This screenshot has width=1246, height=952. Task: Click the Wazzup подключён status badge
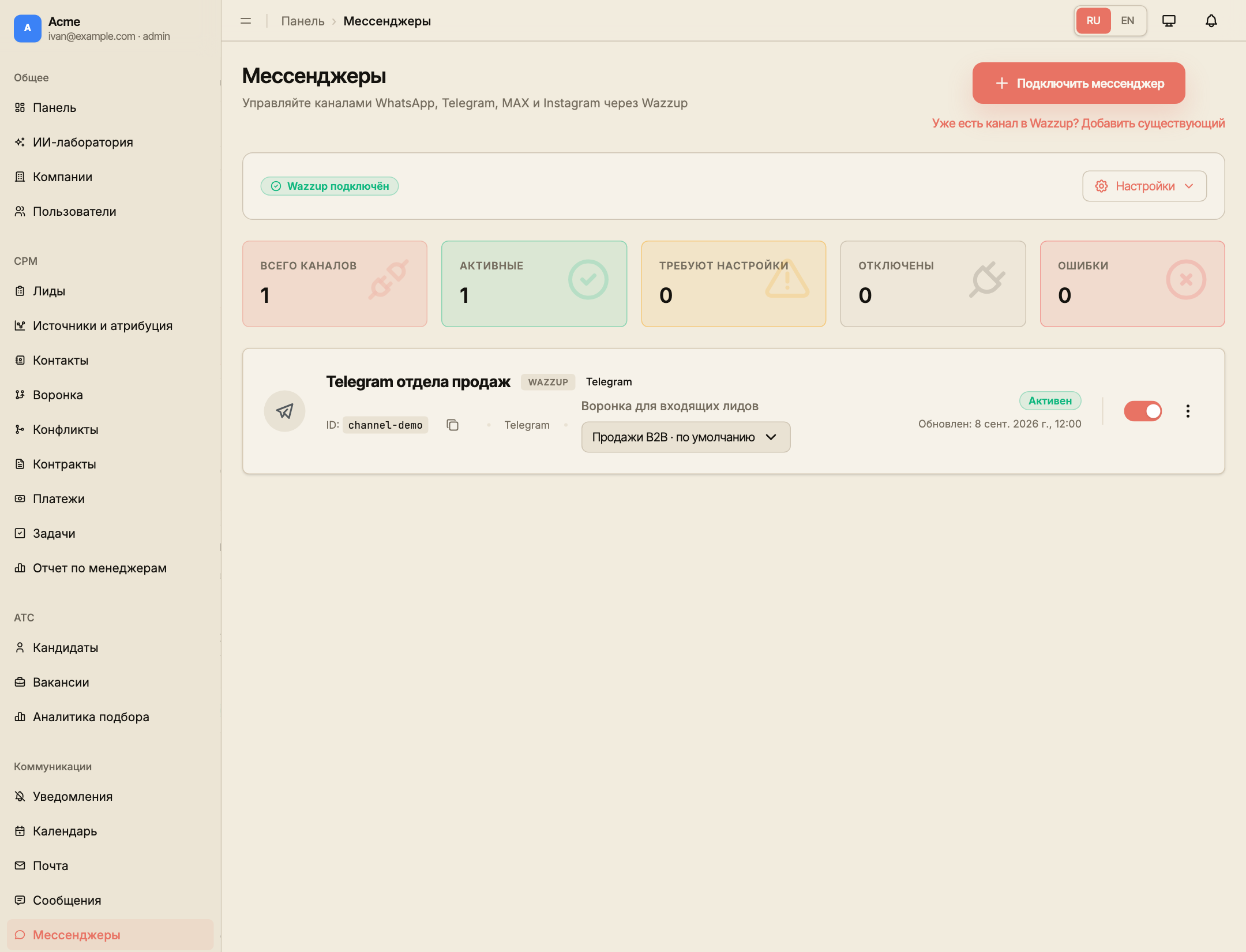pyautogui.click(x=329, y=186)
